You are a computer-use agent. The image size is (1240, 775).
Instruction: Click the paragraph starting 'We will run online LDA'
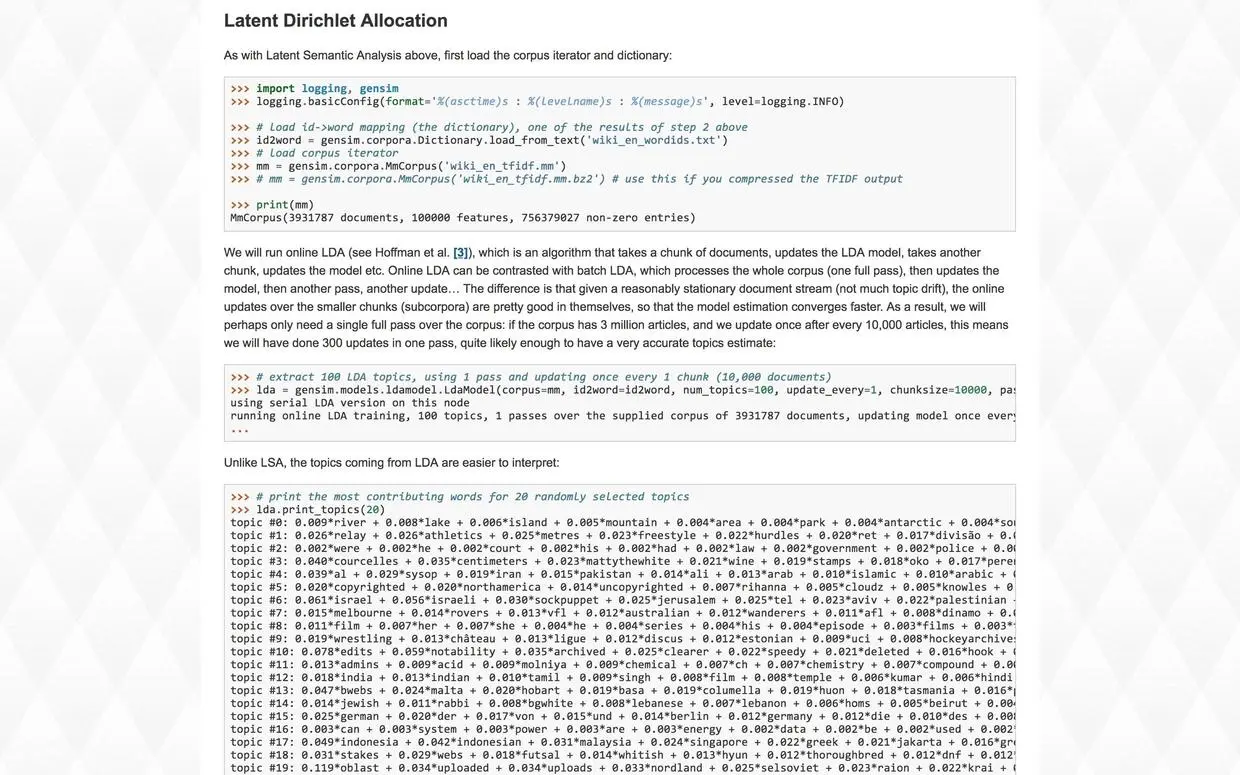tap(617, 298)
